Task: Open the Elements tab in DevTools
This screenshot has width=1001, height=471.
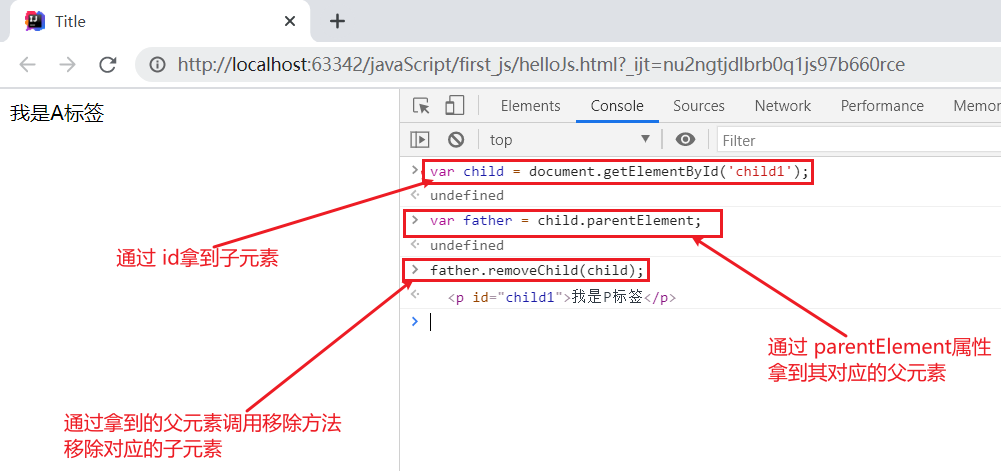Action: coord(531,106)
